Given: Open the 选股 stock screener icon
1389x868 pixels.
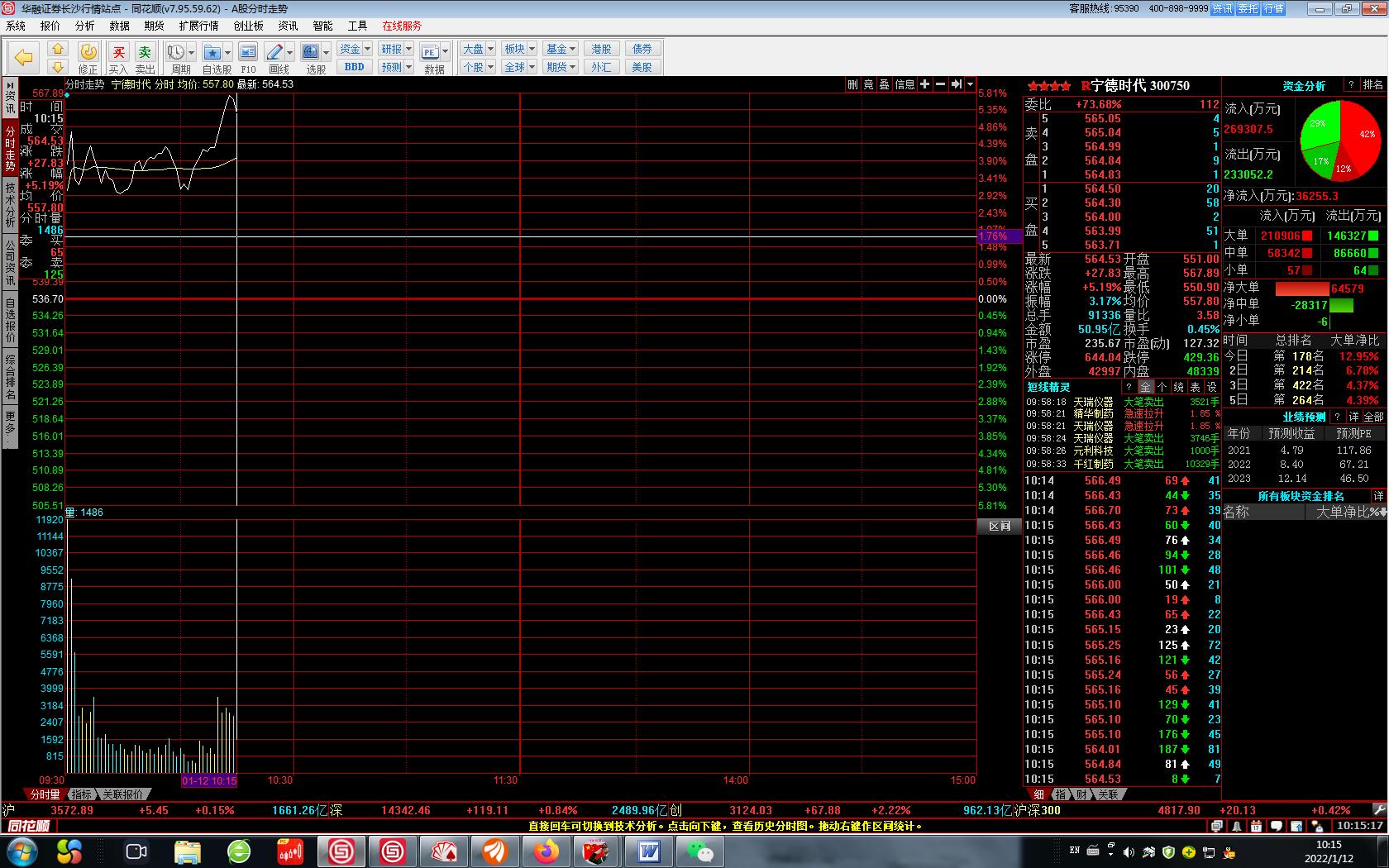Looking at the screenshot, I should 311,52.
